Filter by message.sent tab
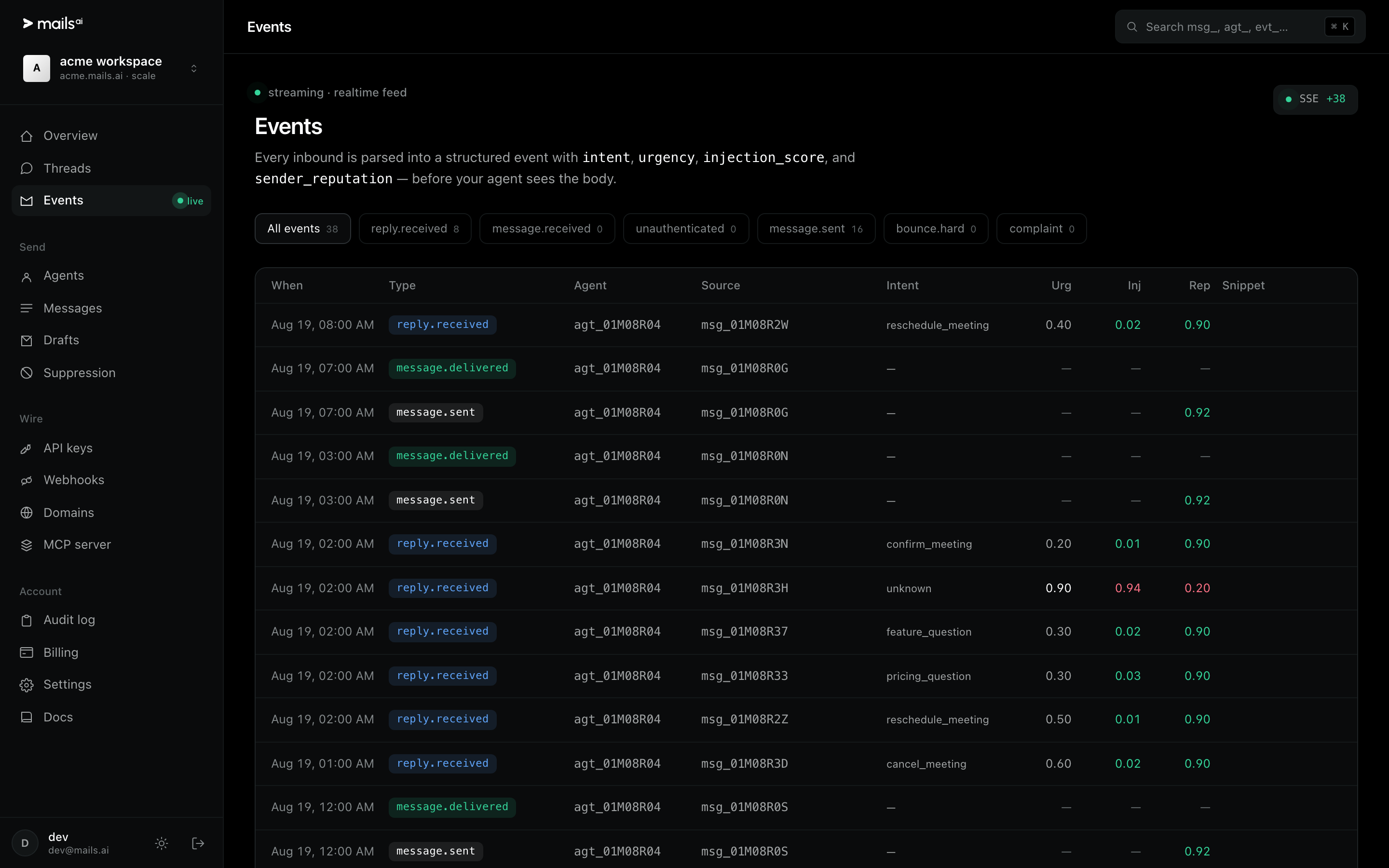The height and width of the screenshot is (868, 1389). [816, 229]
